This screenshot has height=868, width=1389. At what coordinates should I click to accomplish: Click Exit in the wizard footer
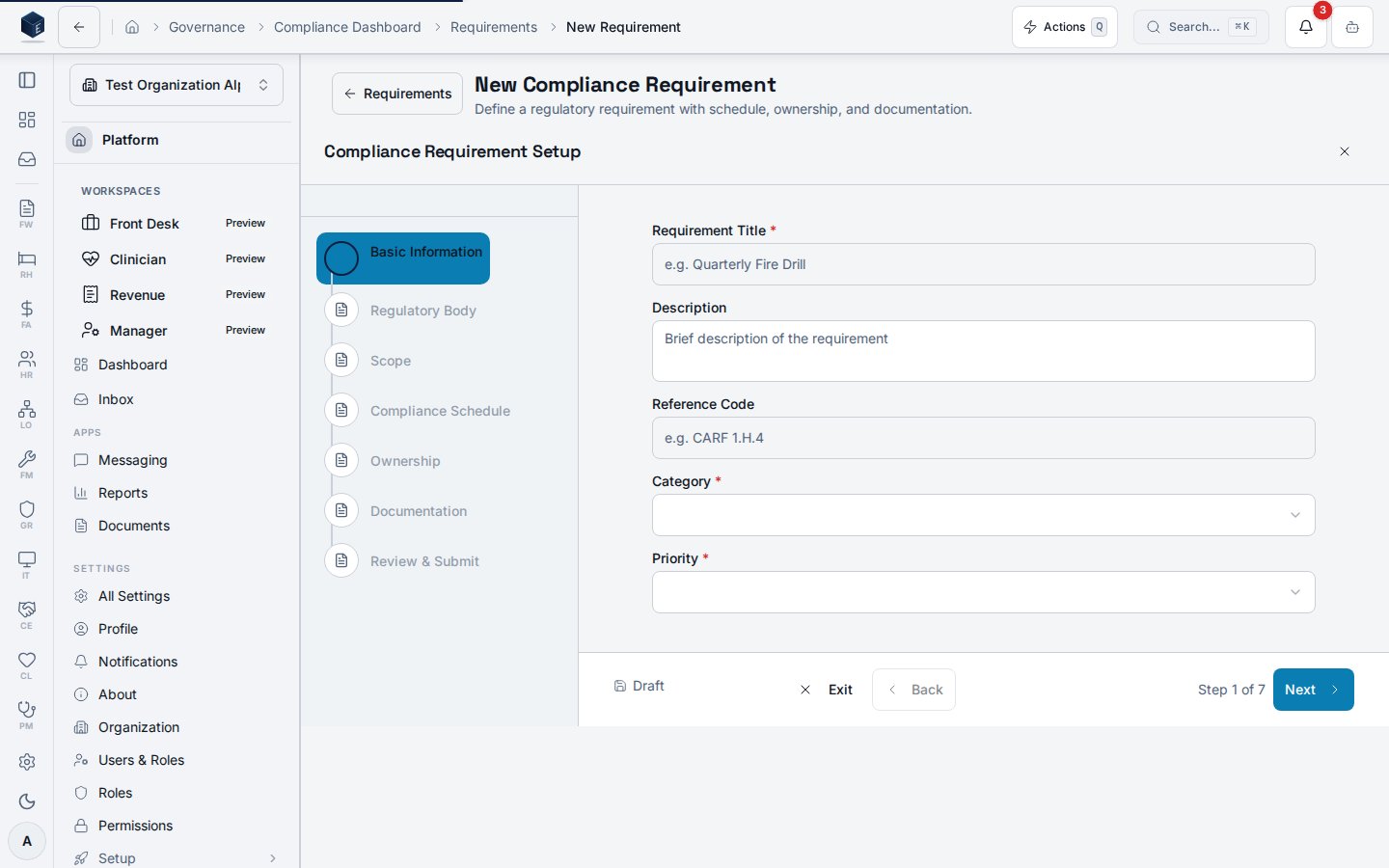coord(827,690)
